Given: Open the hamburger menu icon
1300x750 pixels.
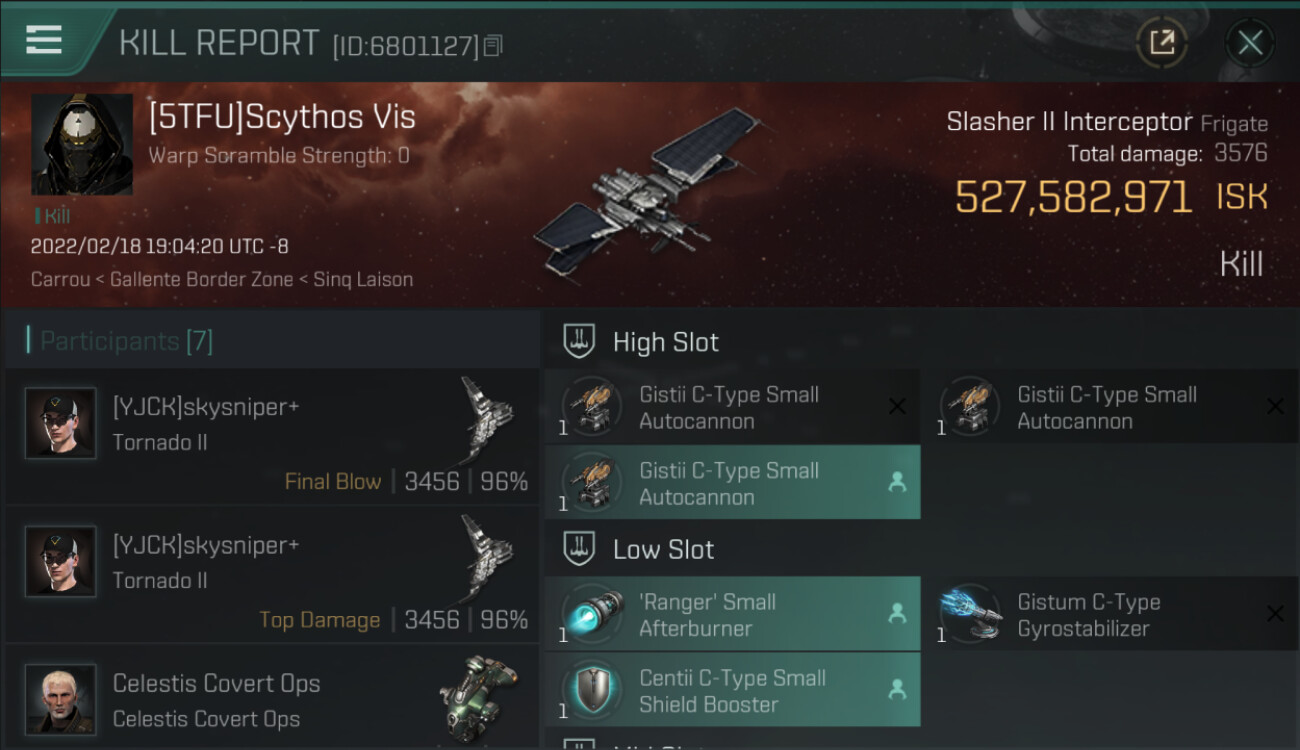Looking at the screenshot, I should click(44, 40).
